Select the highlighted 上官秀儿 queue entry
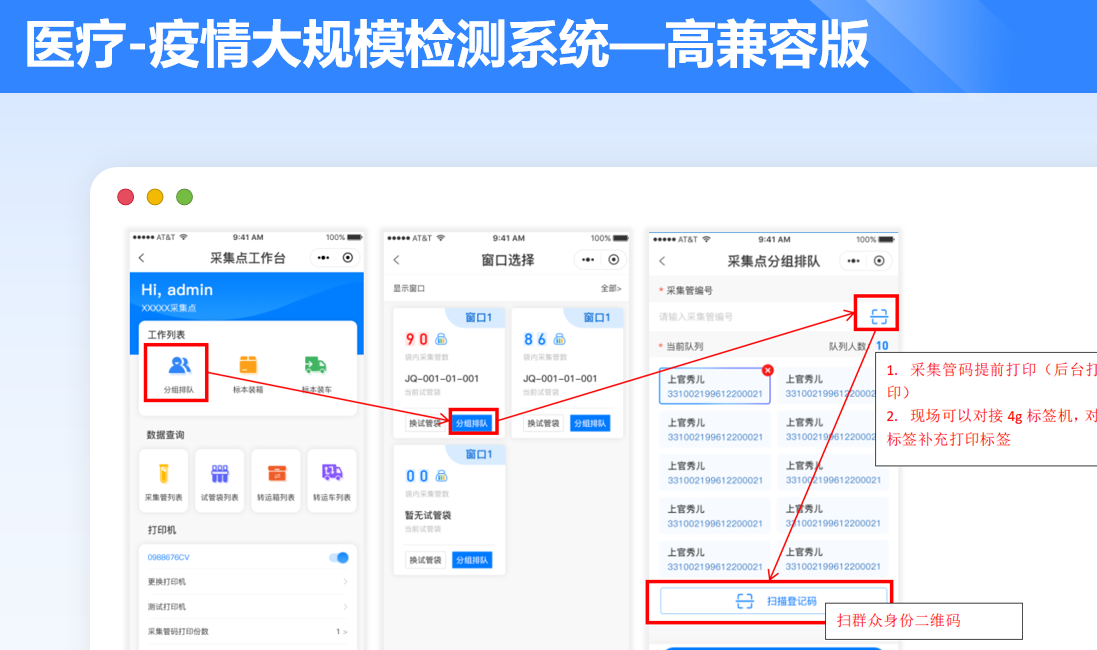This screenshot has width=1097, height=650. point(714,386)
